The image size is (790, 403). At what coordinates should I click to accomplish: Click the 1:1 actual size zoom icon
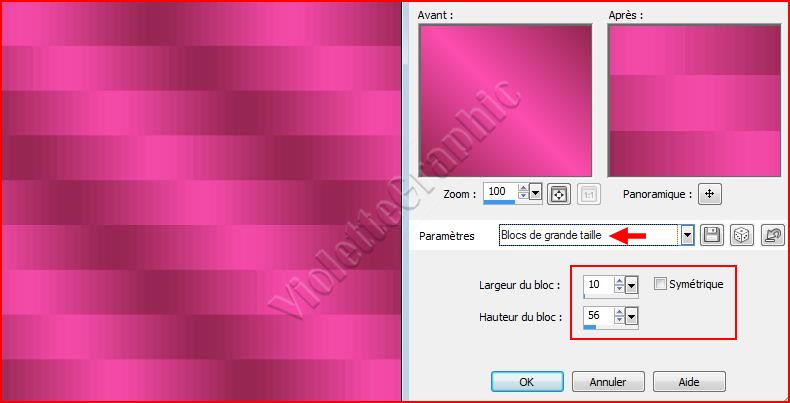click(589, 194)
